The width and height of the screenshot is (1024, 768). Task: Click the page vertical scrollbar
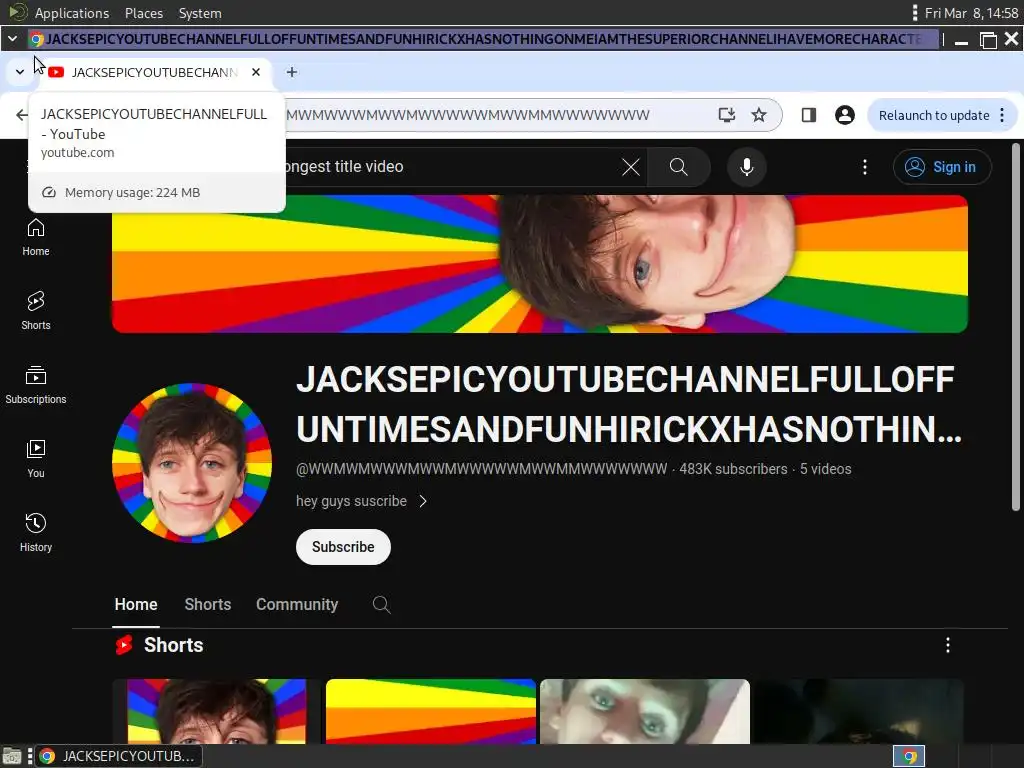point(1016,327)
